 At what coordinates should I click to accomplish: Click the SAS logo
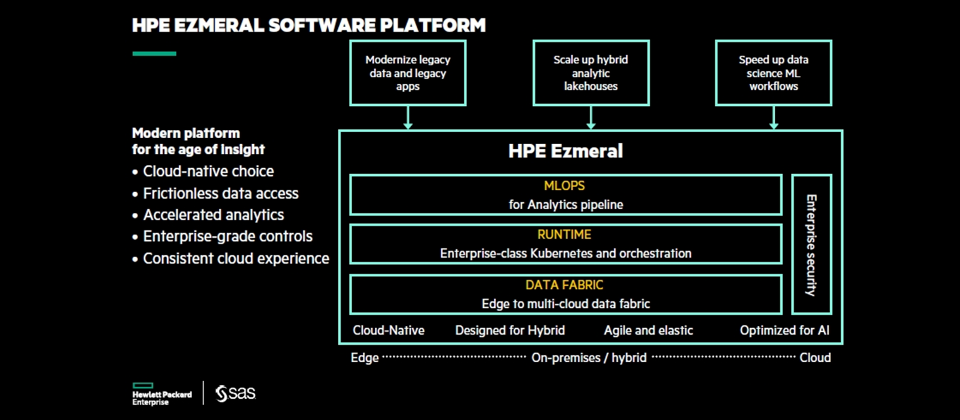pos(236,393)
